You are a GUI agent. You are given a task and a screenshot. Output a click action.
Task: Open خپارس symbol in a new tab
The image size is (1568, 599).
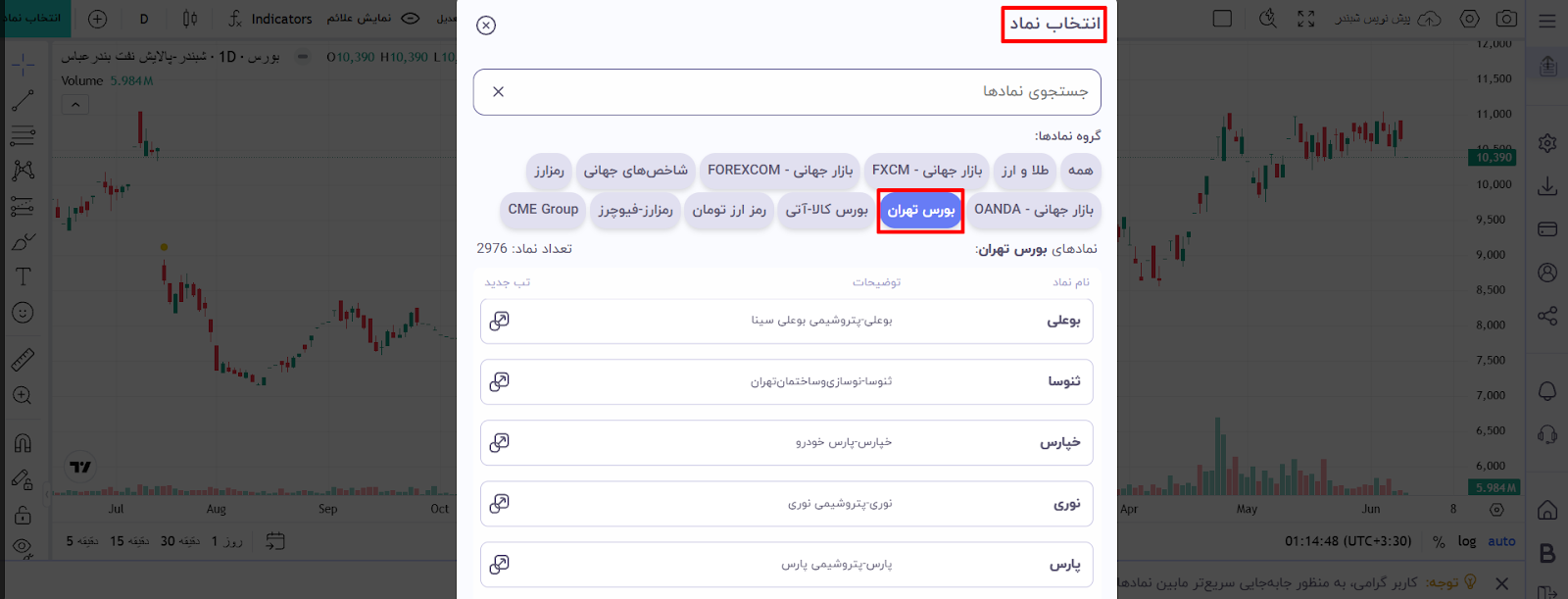click(x=500, y=442)
